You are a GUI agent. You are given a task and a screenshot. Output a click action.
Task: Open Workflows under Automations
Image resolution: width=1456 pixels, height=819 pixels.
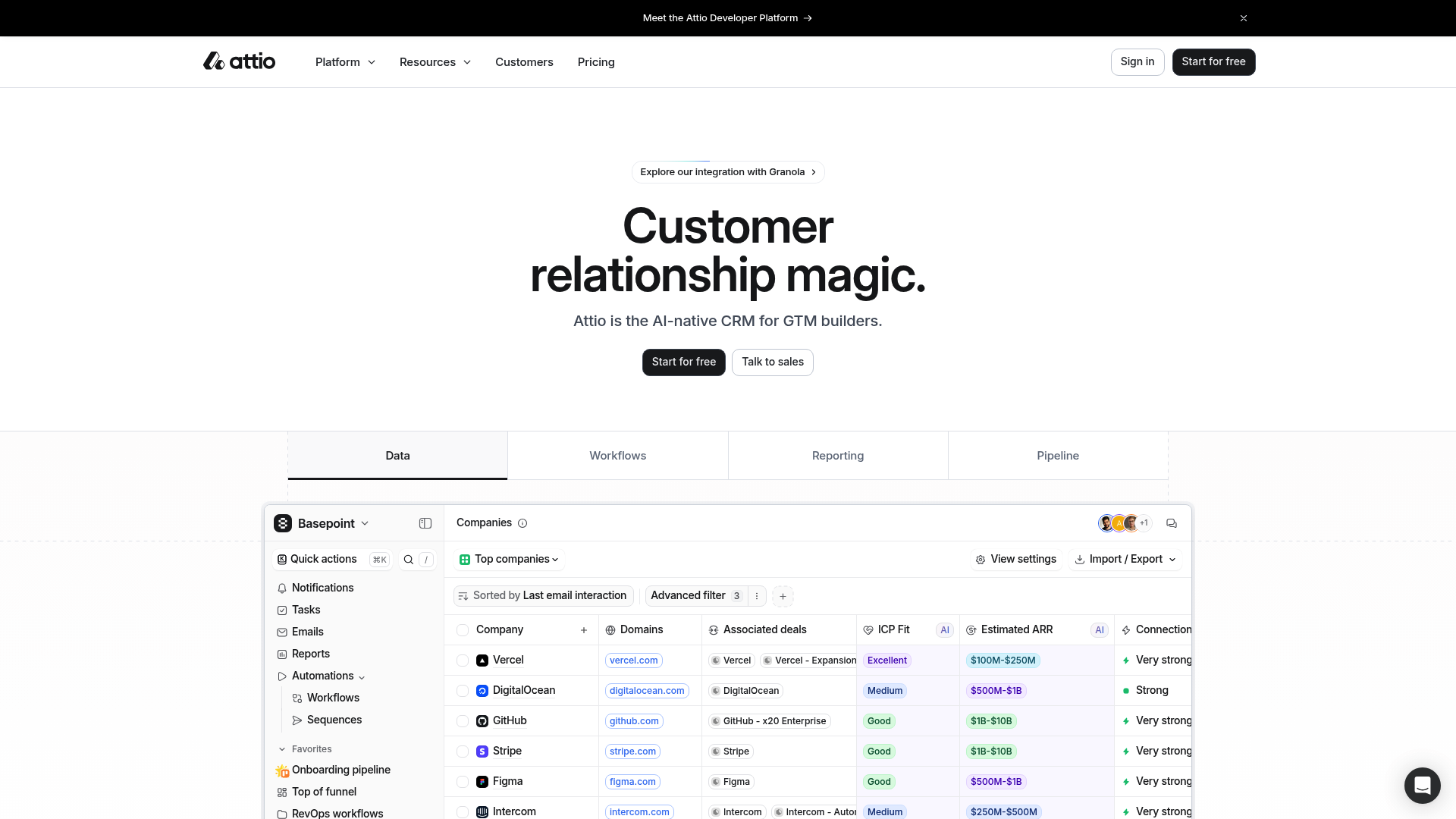point(326,698)
